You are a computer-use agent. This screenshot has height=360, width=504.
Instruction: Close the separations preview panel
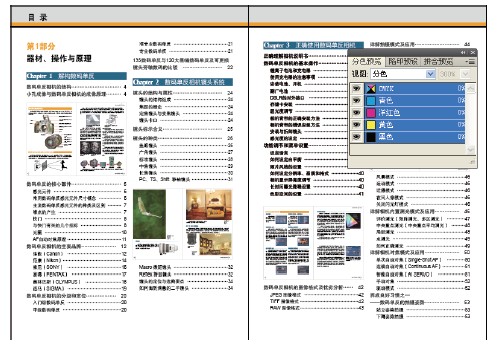point(473,53)
